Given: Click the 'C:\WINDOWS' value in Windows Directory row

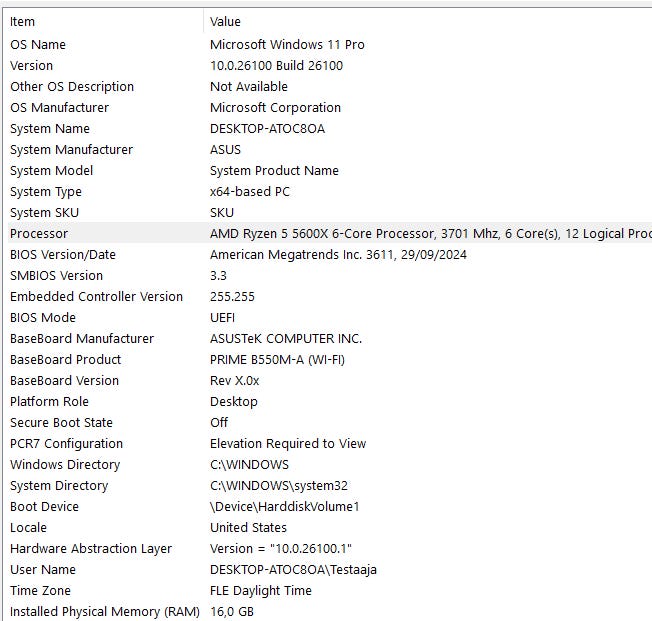Looking at the screenshot, I should [x=249, y=465].
